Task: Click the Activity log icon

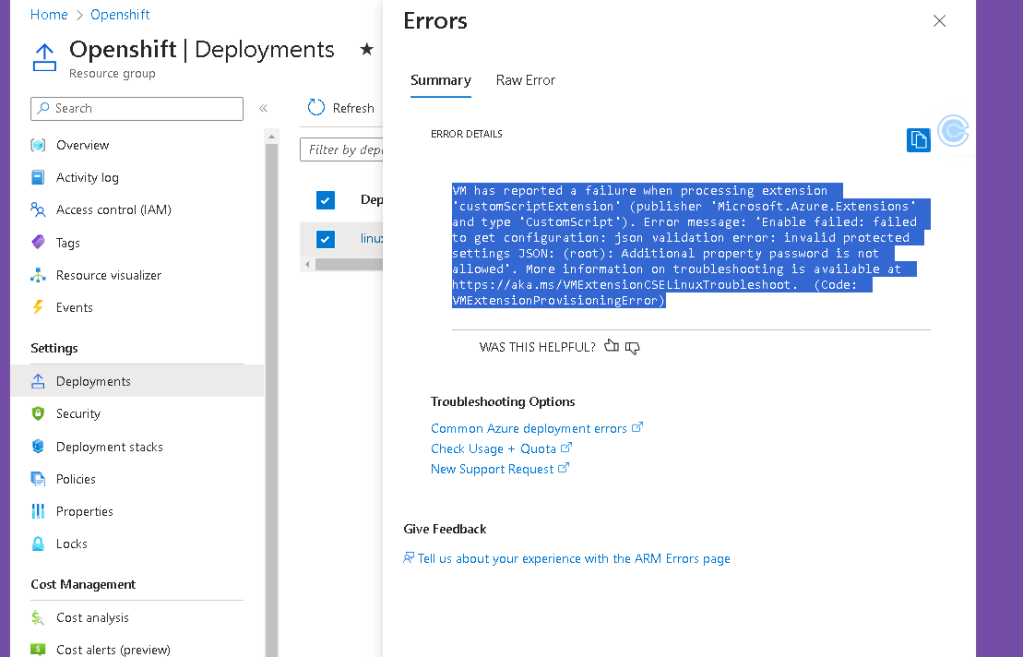Action: tap(38, 177)
